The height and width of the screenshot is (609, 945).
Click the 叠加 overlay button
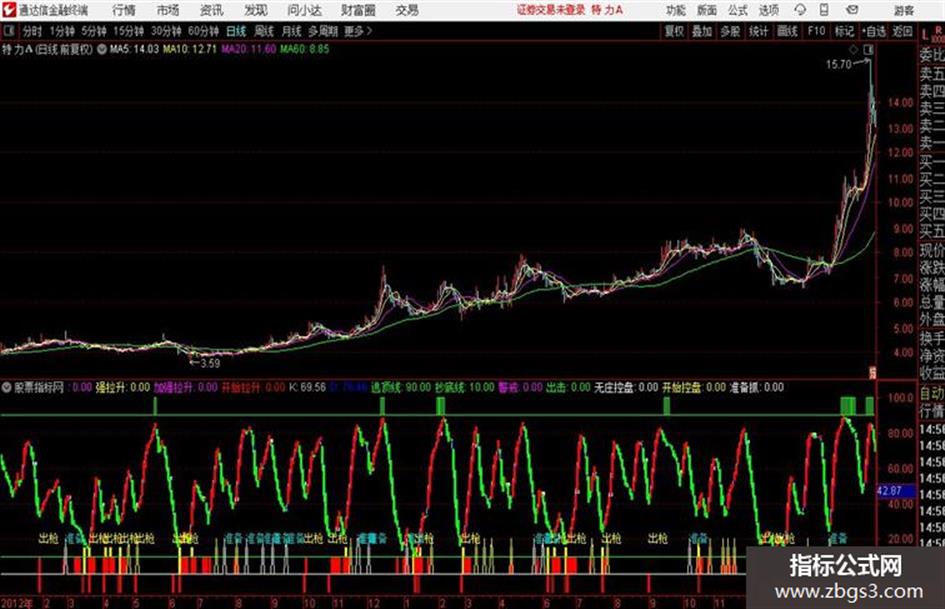[702, 31]
